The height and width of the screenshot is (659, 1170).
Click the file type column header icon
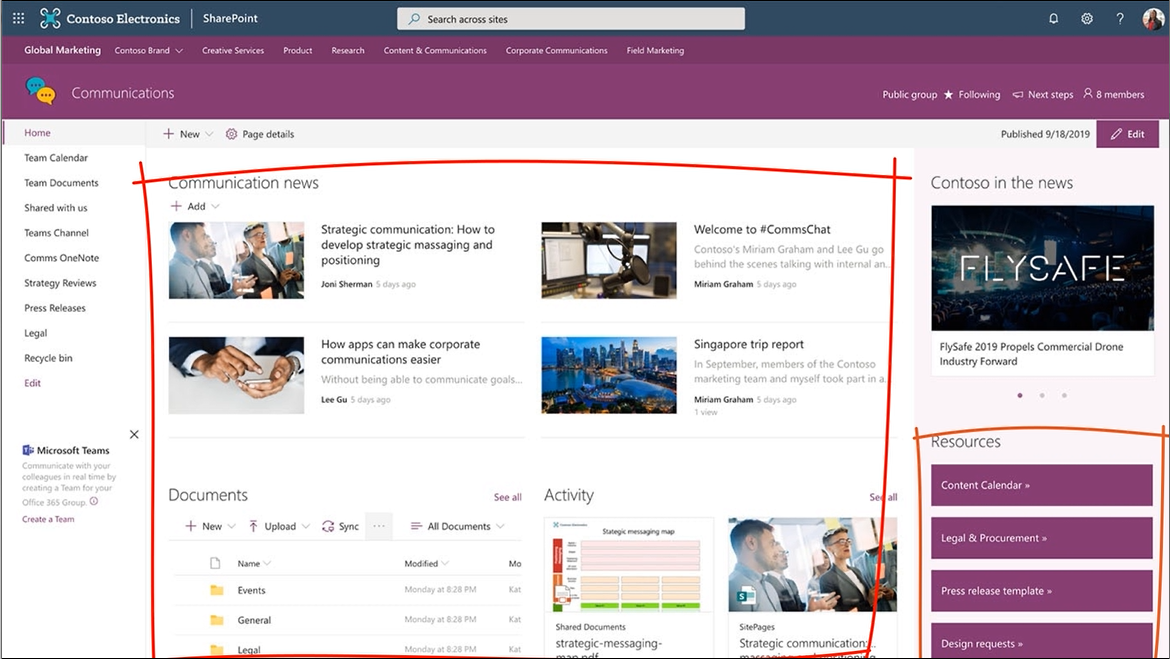pos(215,563)
